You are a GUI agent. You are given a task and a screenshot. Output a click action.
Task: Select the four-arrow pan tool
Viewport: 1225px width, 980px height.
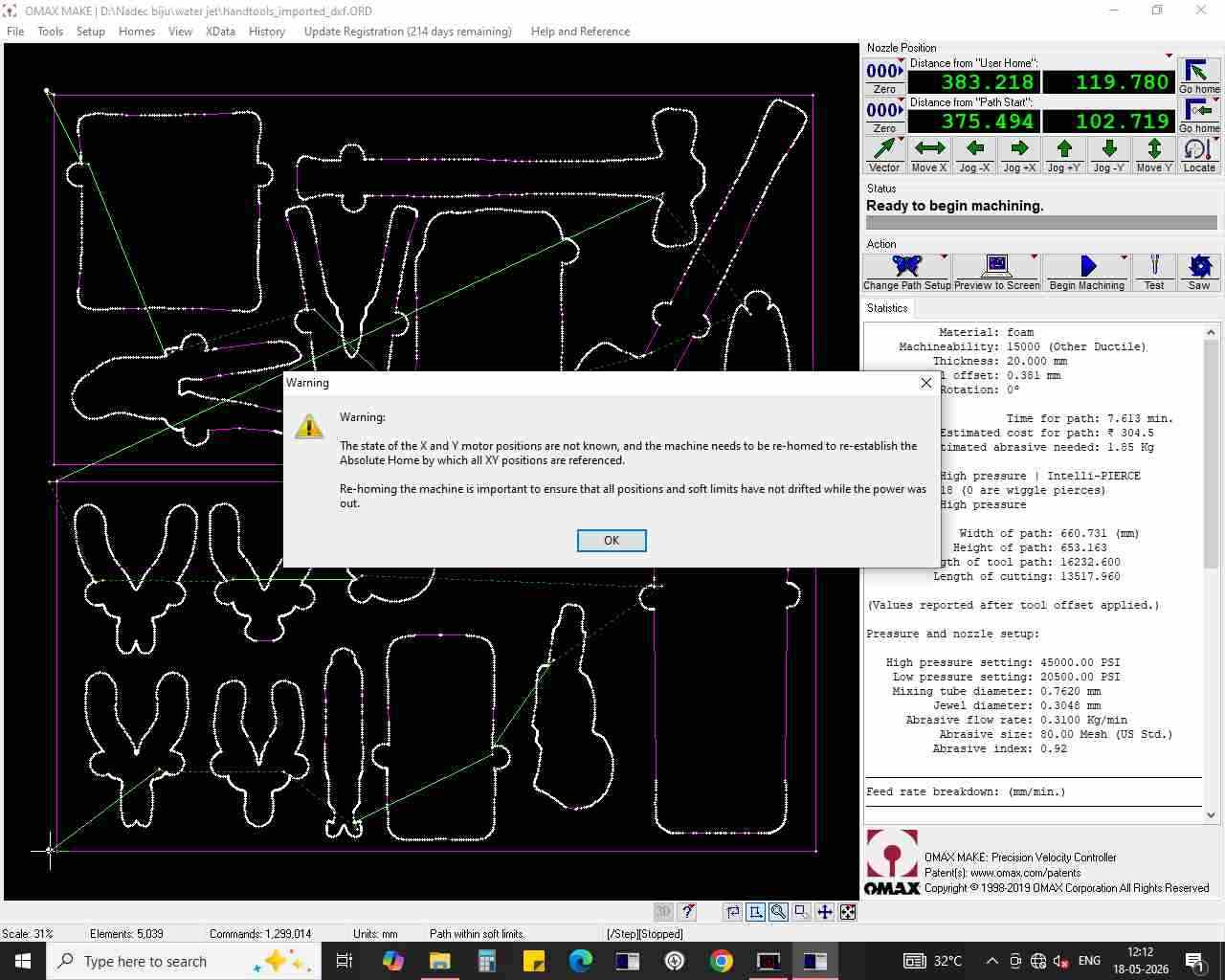[825, 912]
